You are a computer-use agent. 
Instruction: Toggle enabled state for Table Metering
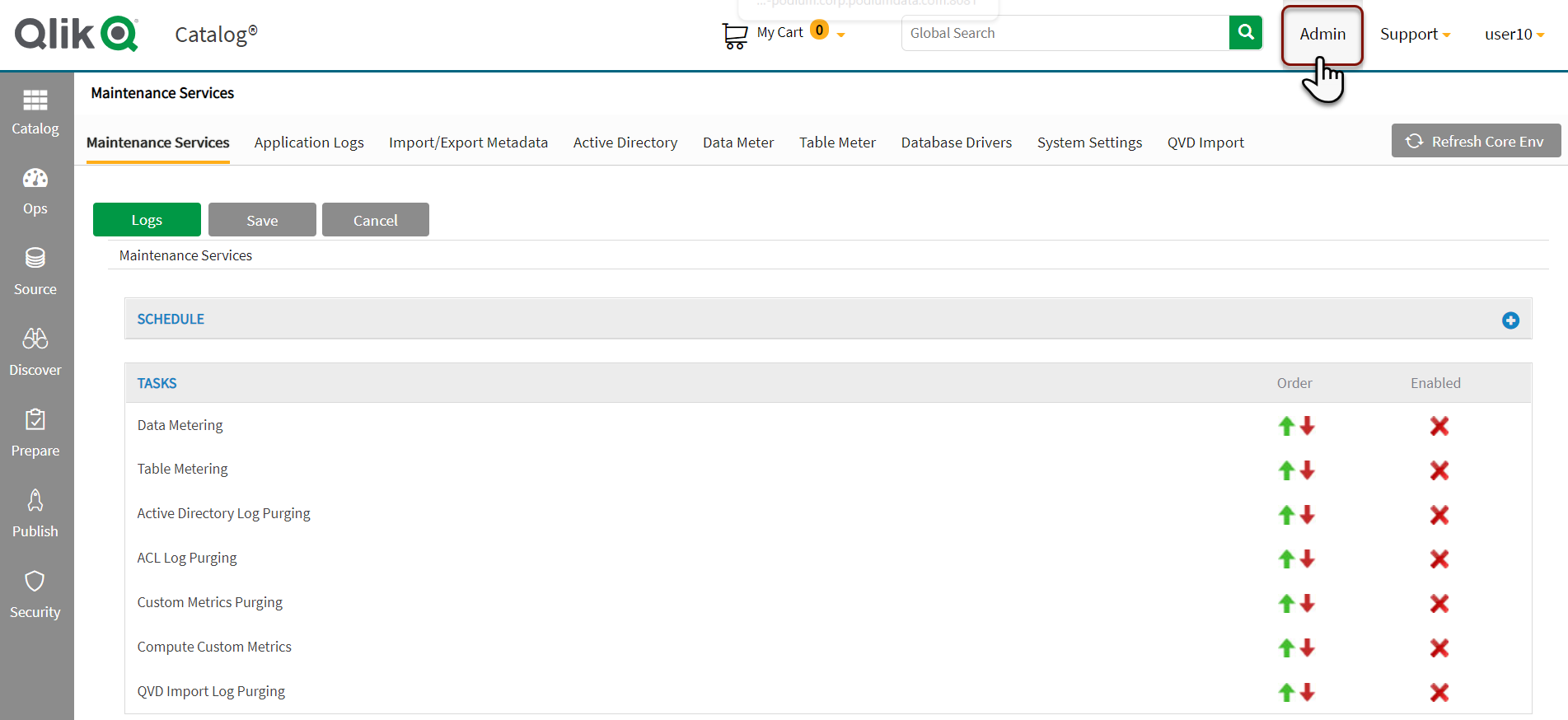(1439, 470)
